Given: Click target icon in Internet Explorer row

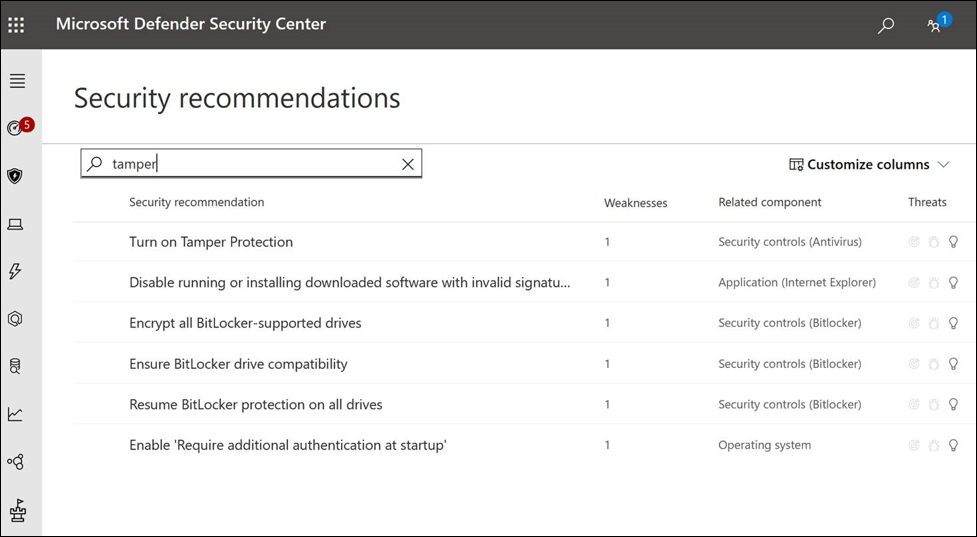Looking at the screenshot, I should (x=914, y=282).
